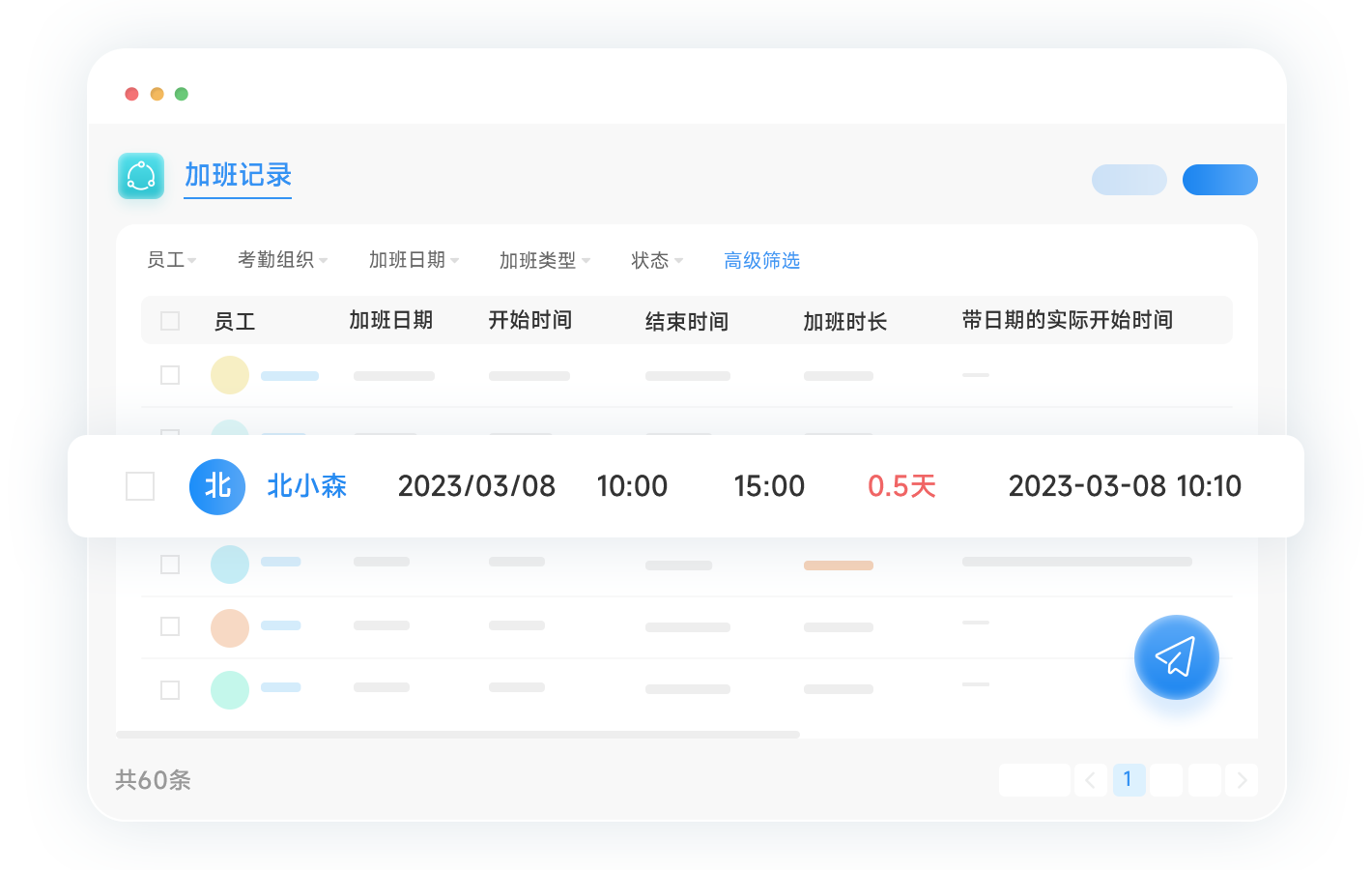
Task: Go to previous page arrow
Action: click(x=1090, y=780)
